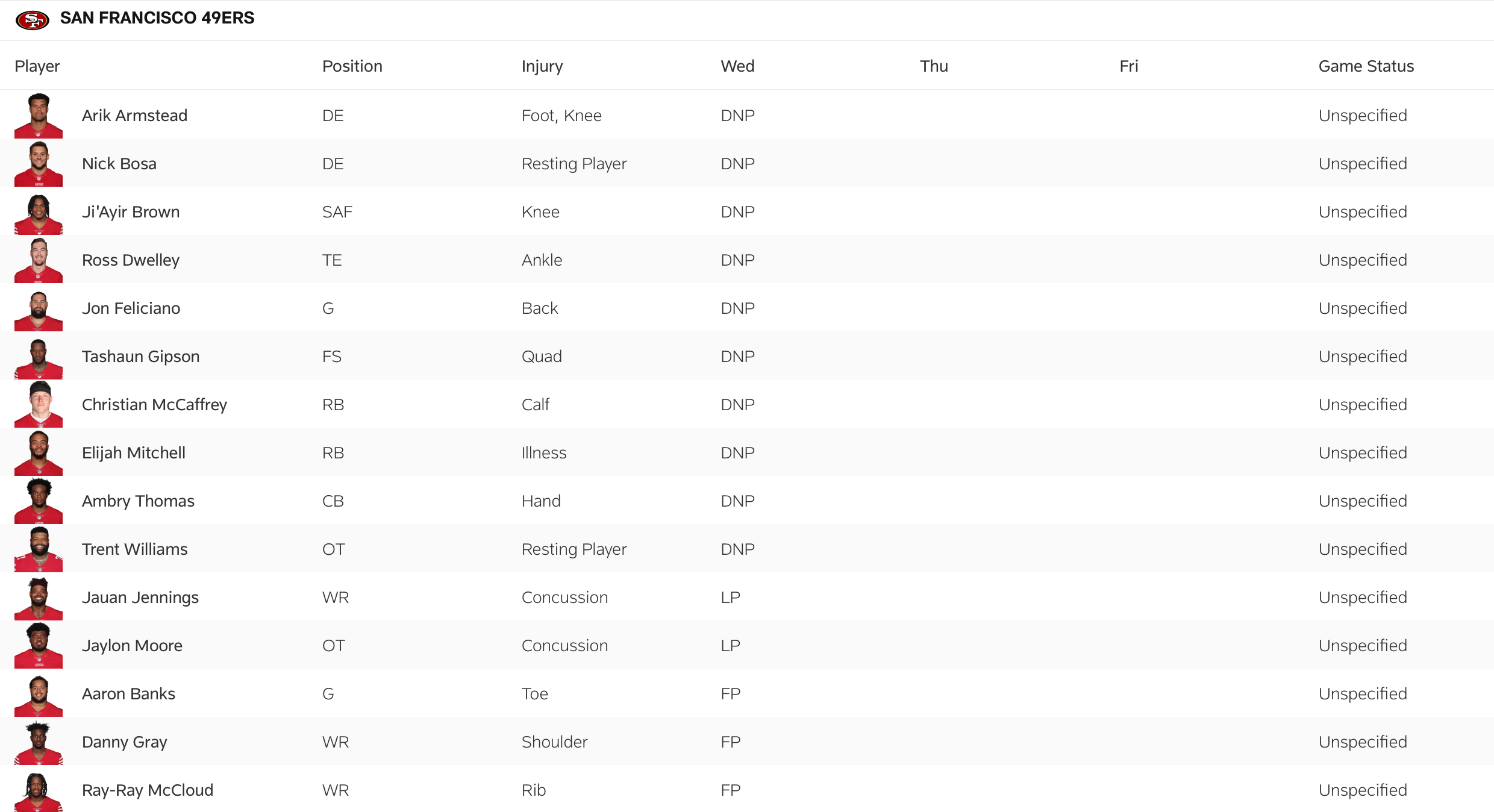Image resolution: width=1494 pixels, height=812 pixels.
Task: Click Tashaun Gipson's headshot
Action: [x=39, y=357]
